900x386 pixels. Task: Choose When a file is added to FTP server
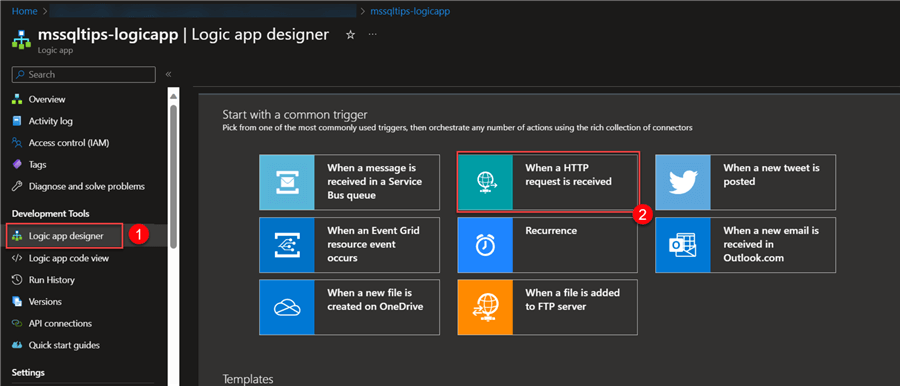point(548,307)
